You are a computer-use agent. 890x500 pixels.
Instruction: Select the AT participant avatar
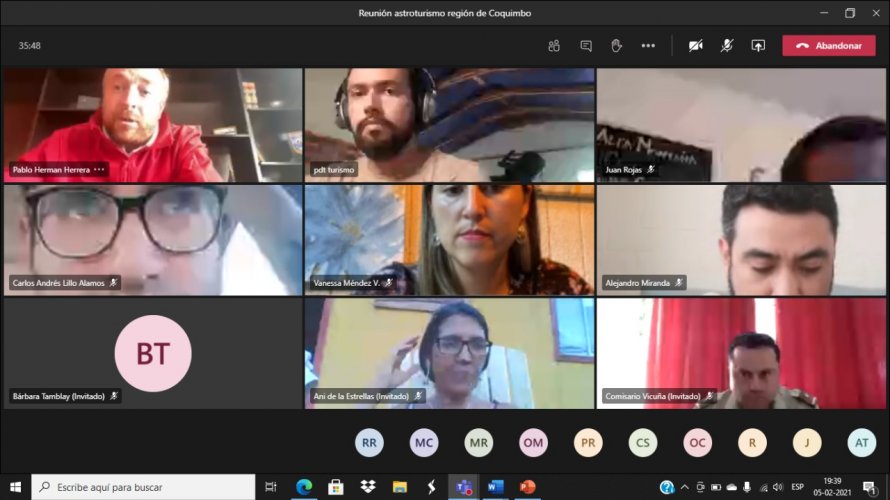click(x=860, y=442)
